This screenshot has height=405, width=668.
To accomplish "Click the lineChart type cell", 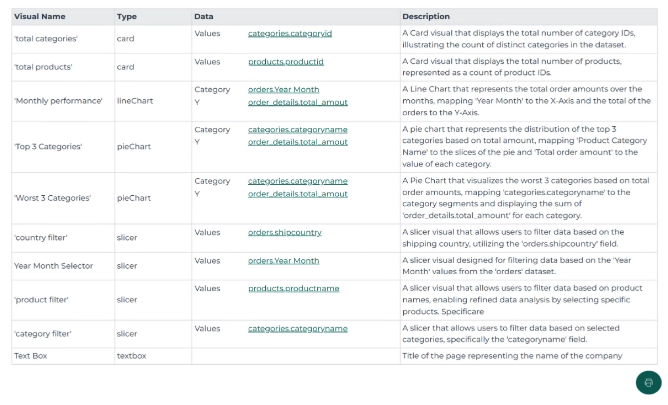I will [134, 101].
